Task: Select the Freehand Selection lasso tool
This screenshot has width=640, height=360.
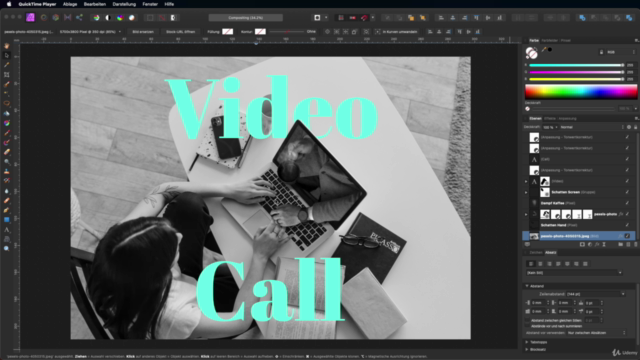Action: click(7, 104)
